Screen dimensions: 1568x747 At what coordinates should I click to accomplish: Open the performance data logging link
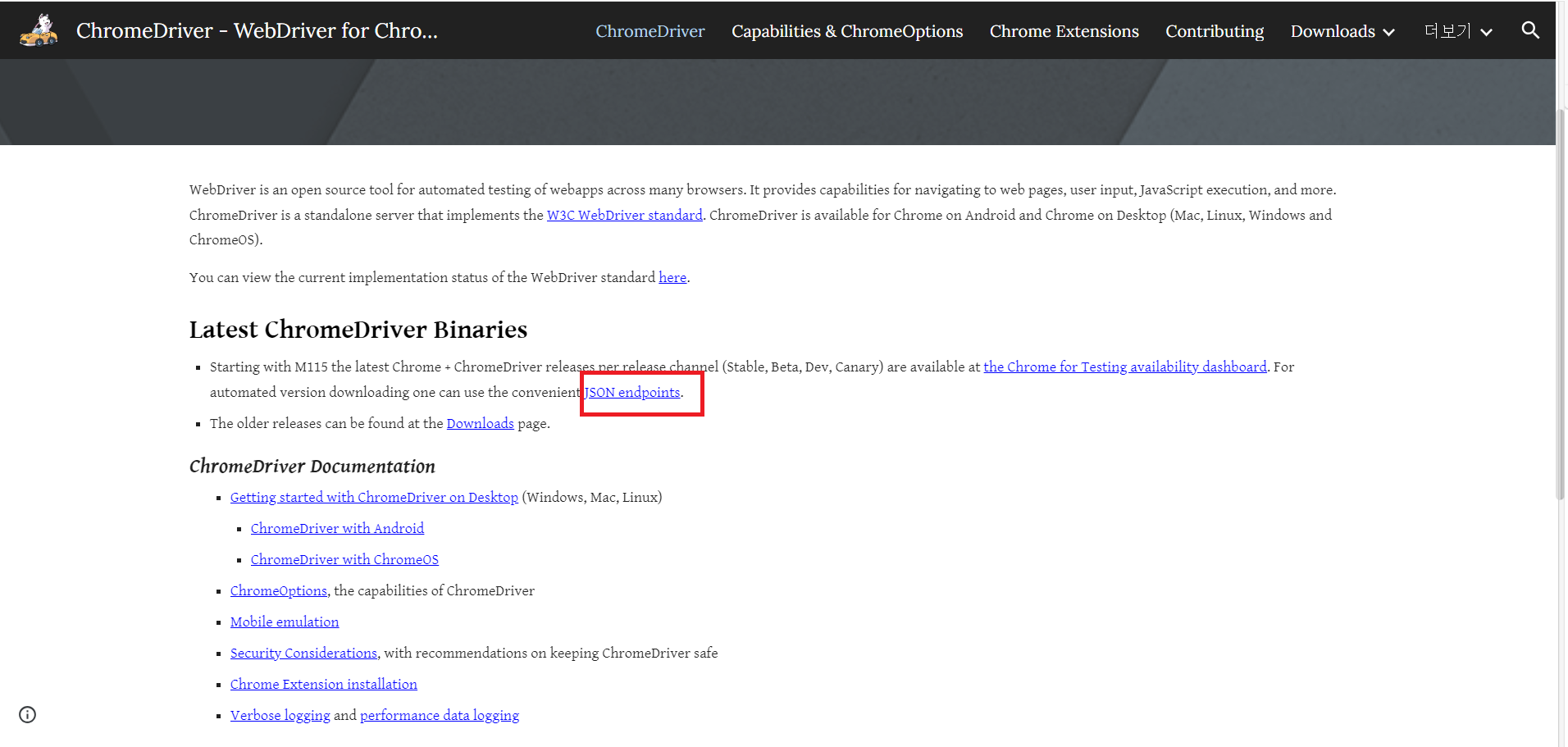click(x=440, y=715)
